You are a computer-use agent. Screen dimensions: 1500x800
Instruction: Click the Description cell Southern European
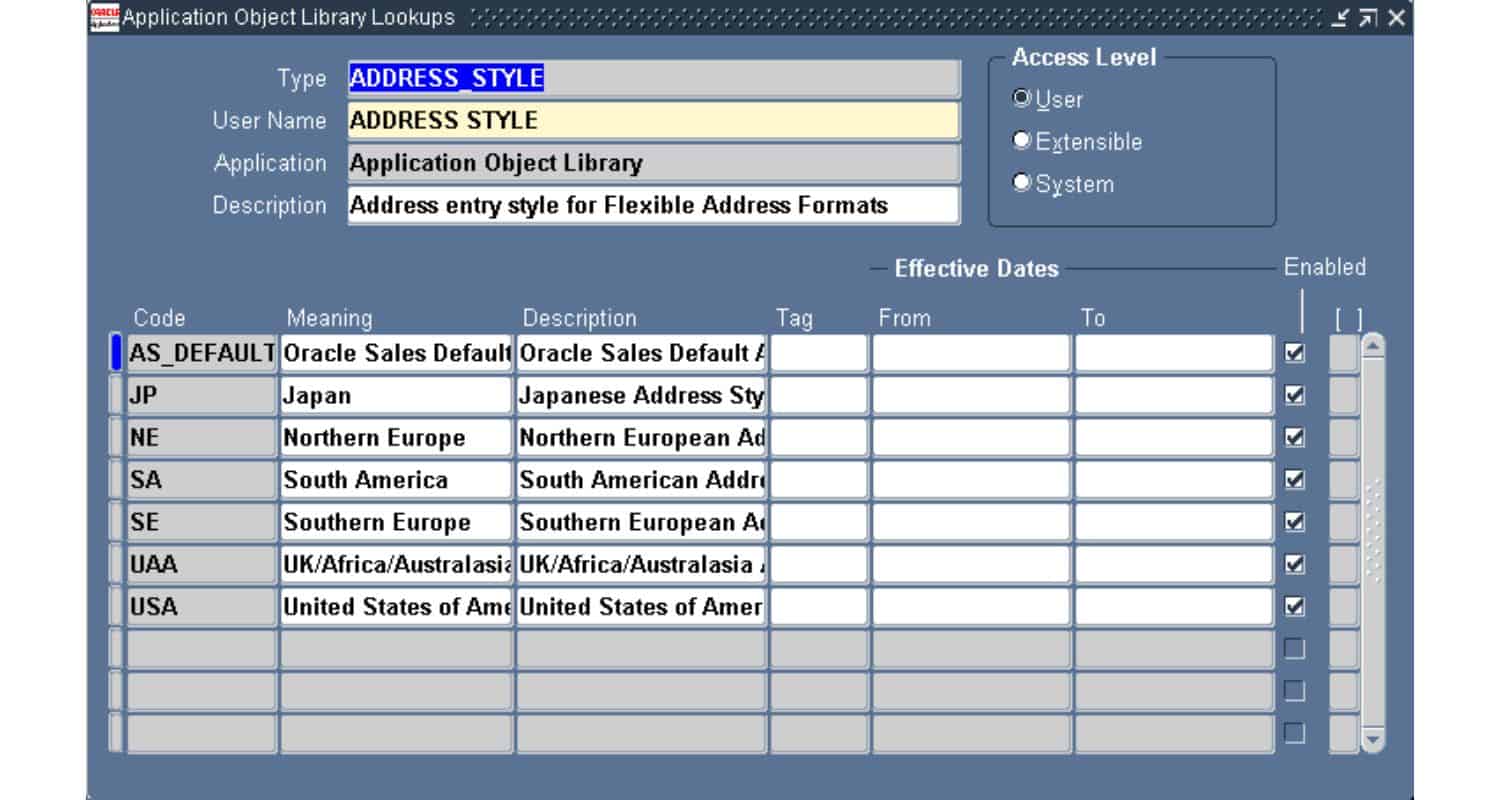(x=641, y=522)
